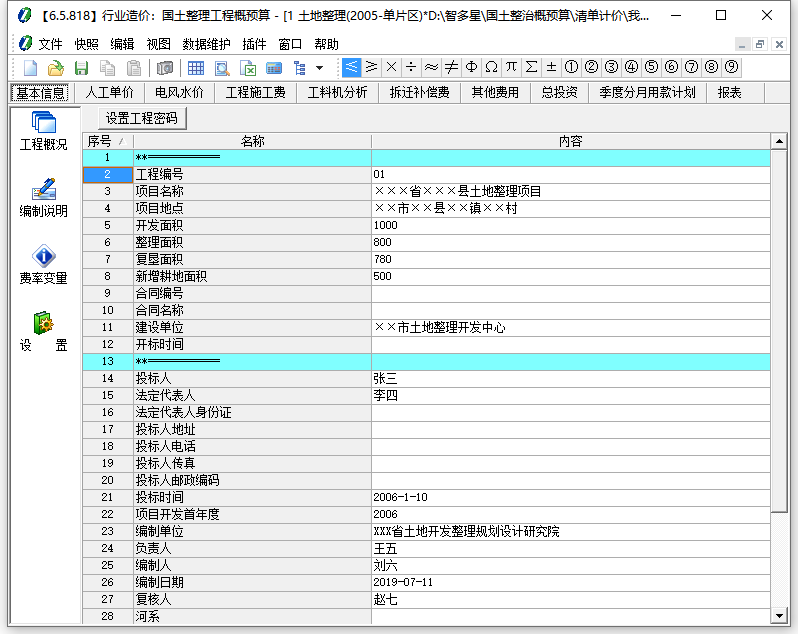
Task: Insert the circled number ① symbol
Action: tap(571, 67)
